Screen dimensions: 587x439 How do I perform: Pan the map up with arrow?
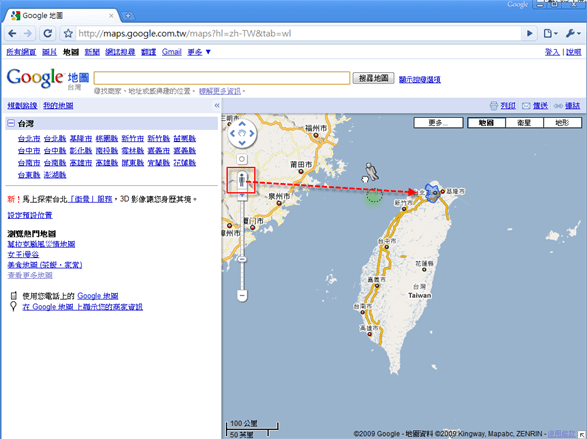(242, 124)
